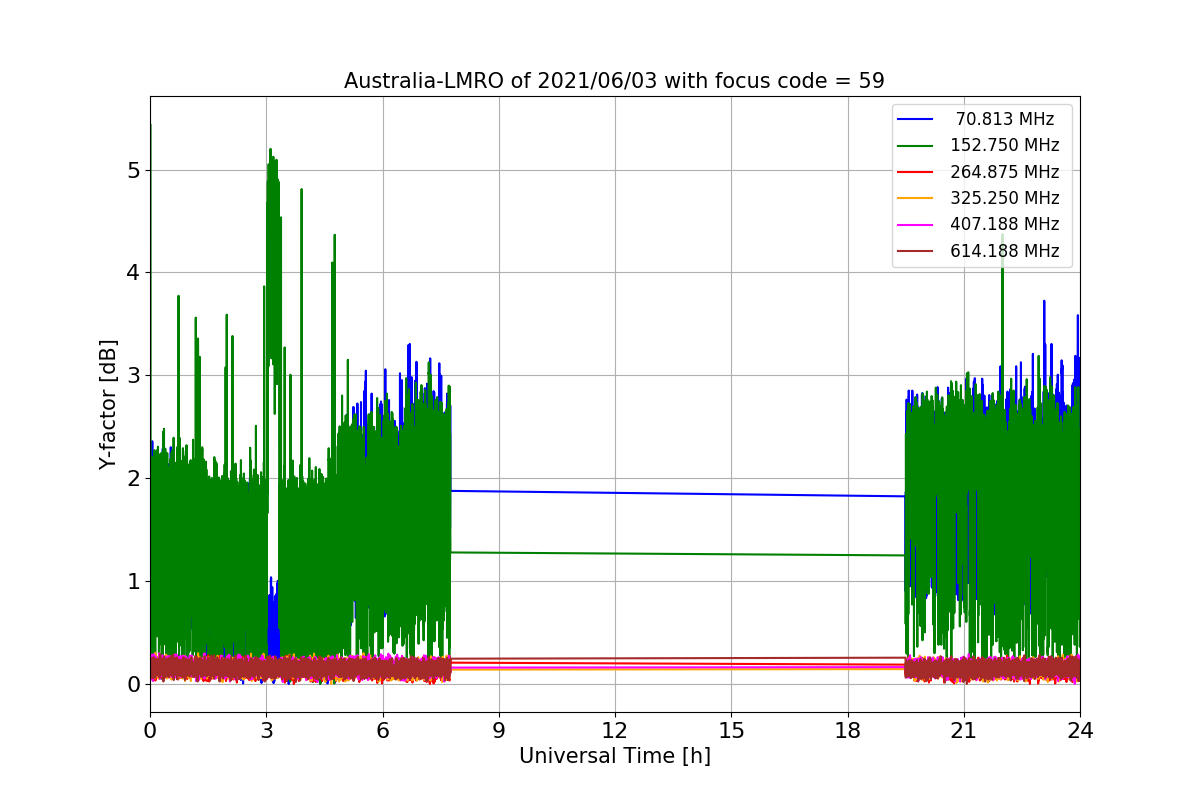Click x-axis tick label 18

pyautogui.click(x=847, y=730)
